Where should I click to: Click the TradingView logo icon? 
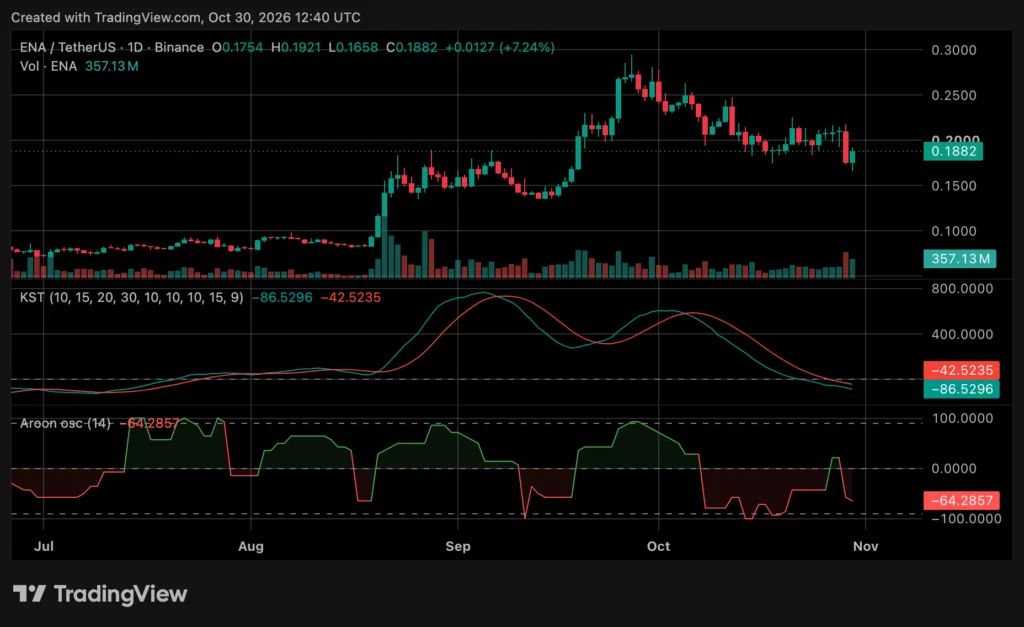(29, 594)
